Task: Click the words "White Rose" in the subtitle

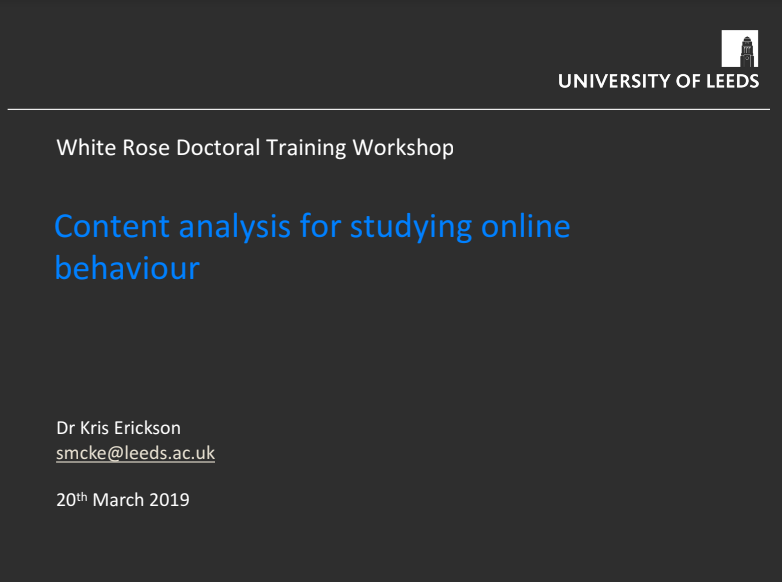Action: click(x=113, y=148)
